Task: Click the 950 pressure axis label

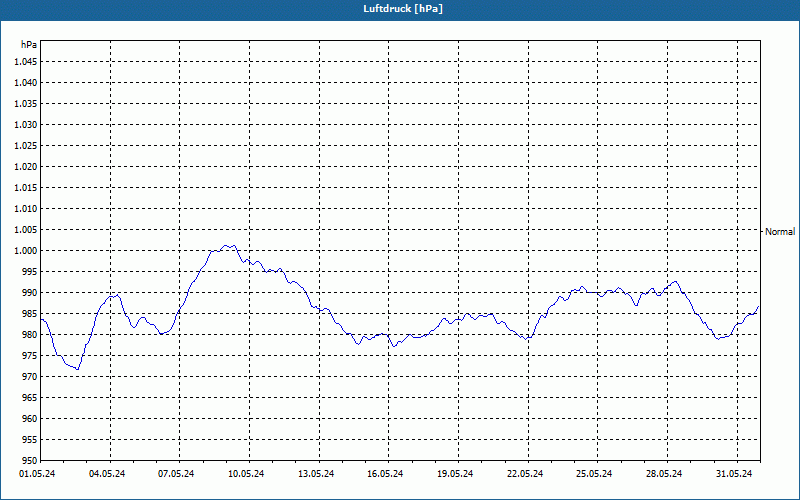Action: point(29,460)
